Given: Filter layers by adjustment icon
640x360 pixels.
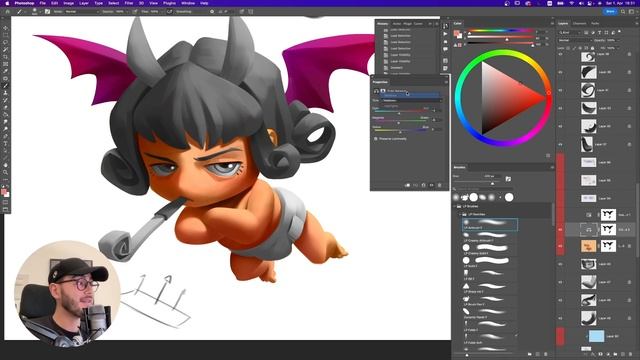Looking at the screenshot, I should coord(593,32).
